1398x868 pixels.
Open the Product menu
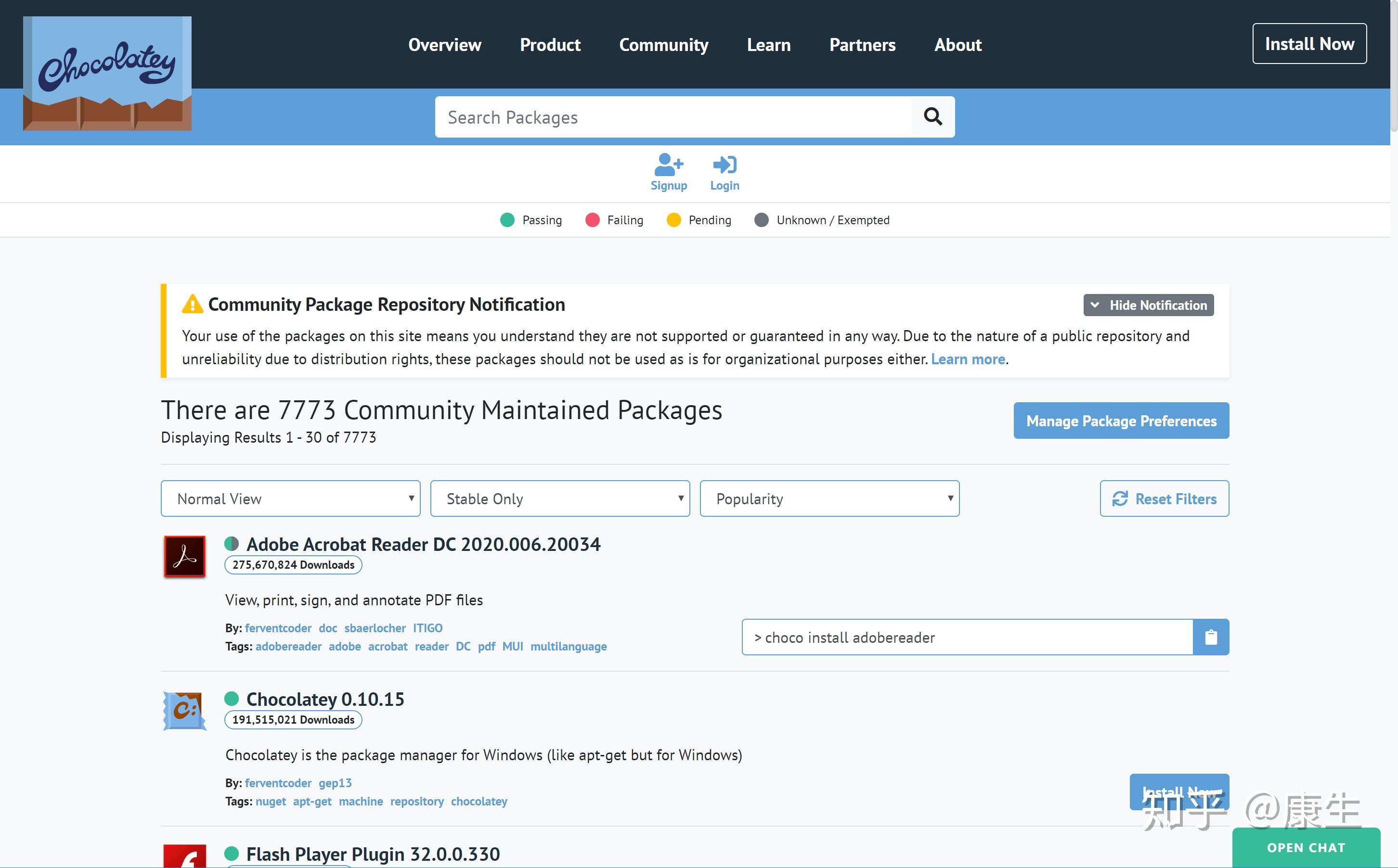point(550,45)
